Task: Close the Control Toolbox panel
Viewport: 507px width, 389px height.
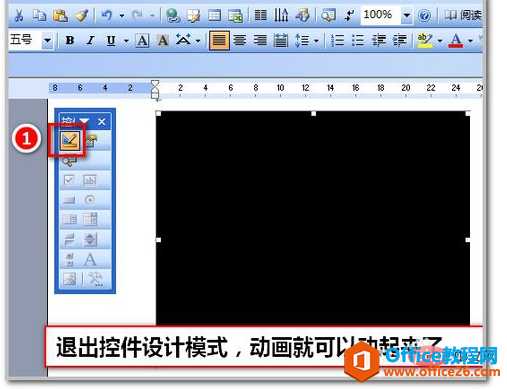Action: click(102, 122)
